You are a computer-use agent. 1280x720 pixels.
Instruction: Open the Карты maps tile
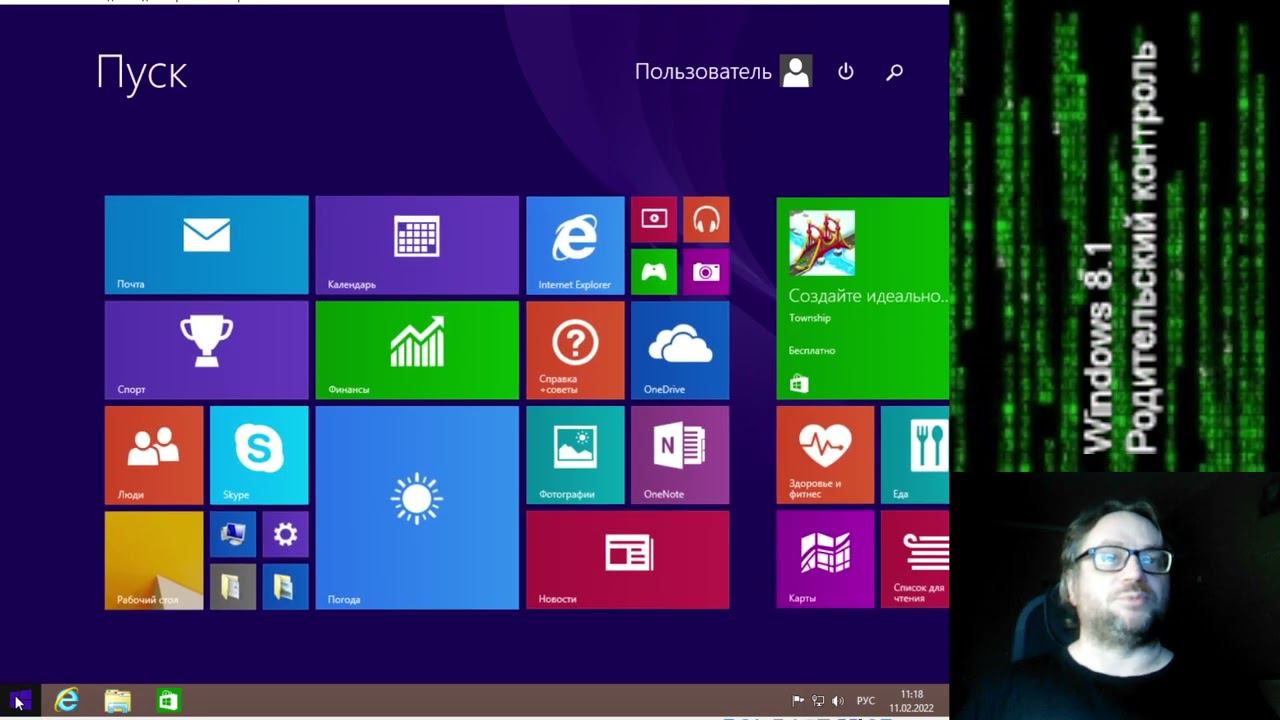click(x=825, y=559)
